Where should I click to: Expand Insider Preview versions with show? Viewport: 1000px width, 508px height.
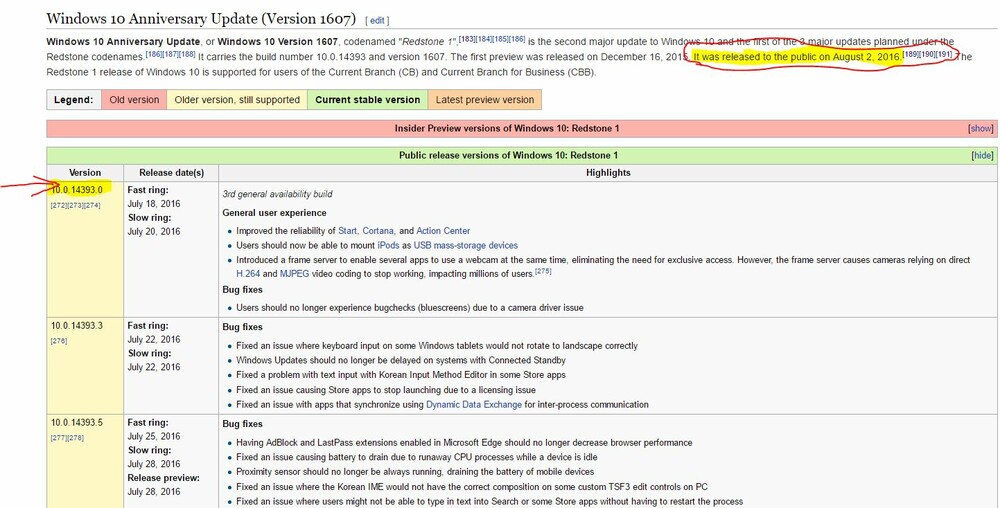(x=980, y=129)
